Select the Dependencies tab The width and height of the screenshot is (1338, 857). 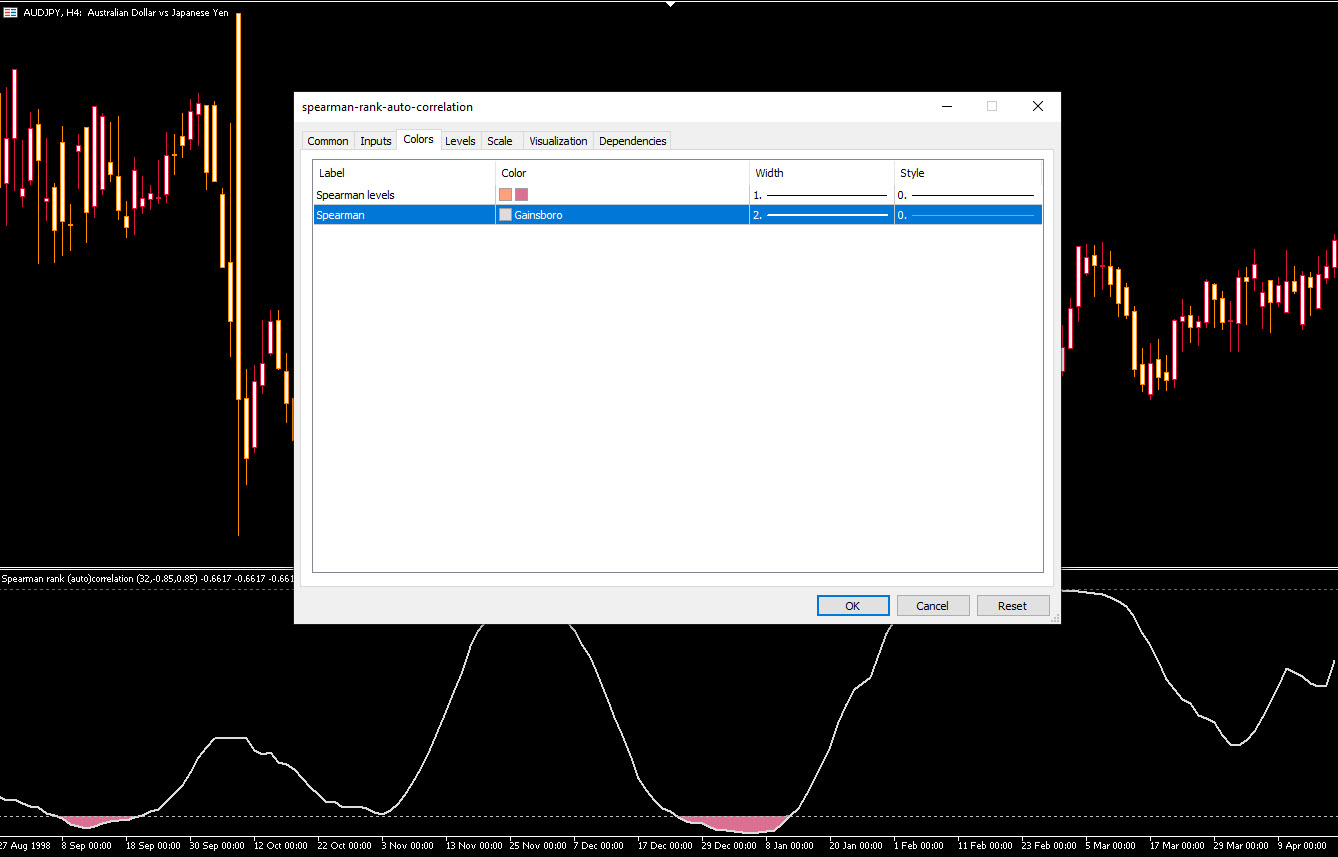point(632,141)
